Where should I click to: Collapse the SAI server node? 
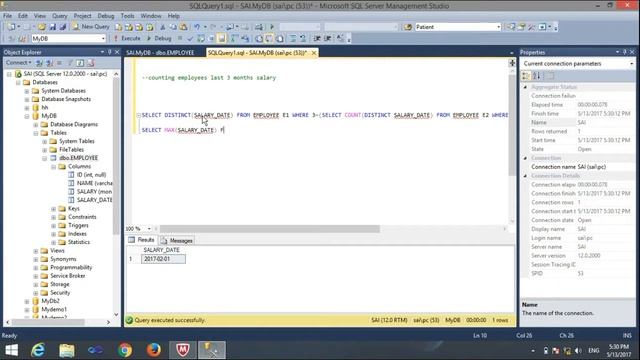pos(9,74)
